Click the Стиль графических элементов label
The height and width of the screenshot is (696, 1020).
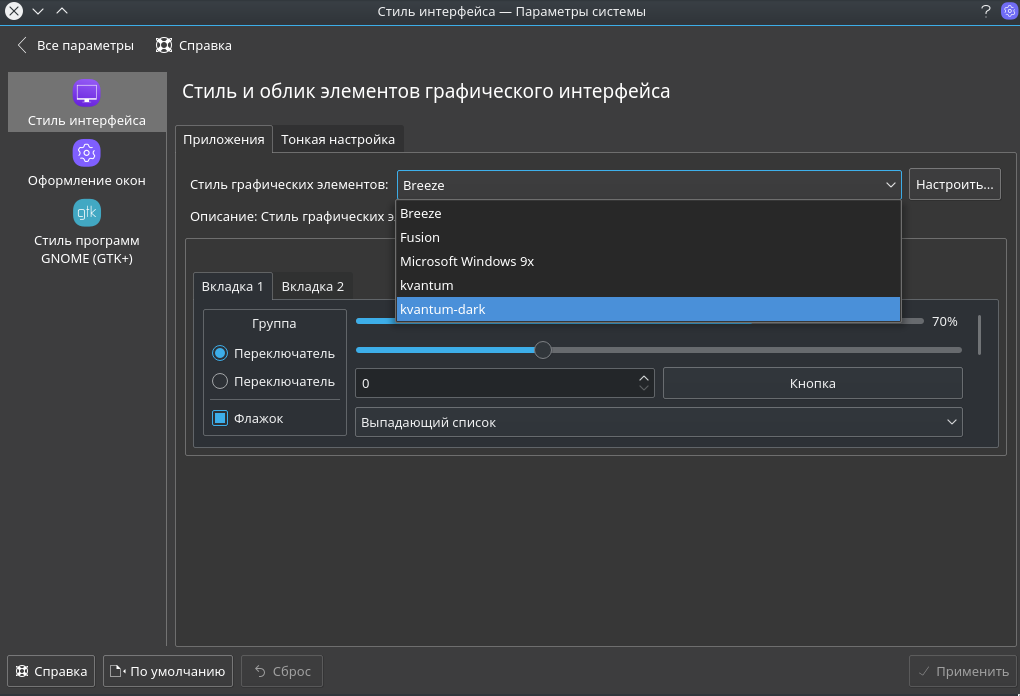click(x=289, y=185)
